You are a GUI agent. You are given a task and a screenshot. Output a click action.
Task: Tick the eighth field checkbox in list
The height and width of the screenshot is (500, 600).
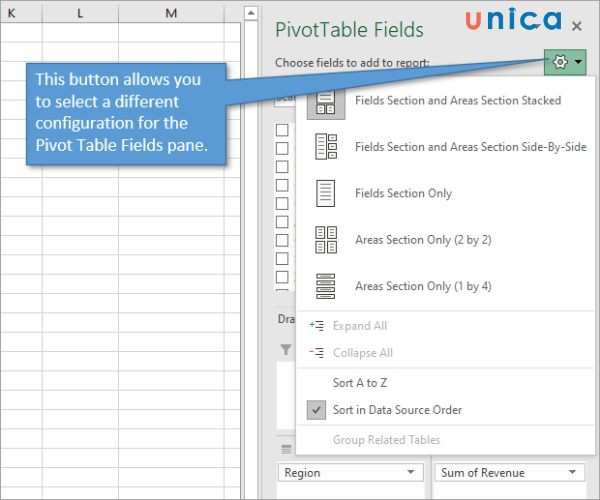click(x=282, y=258)
